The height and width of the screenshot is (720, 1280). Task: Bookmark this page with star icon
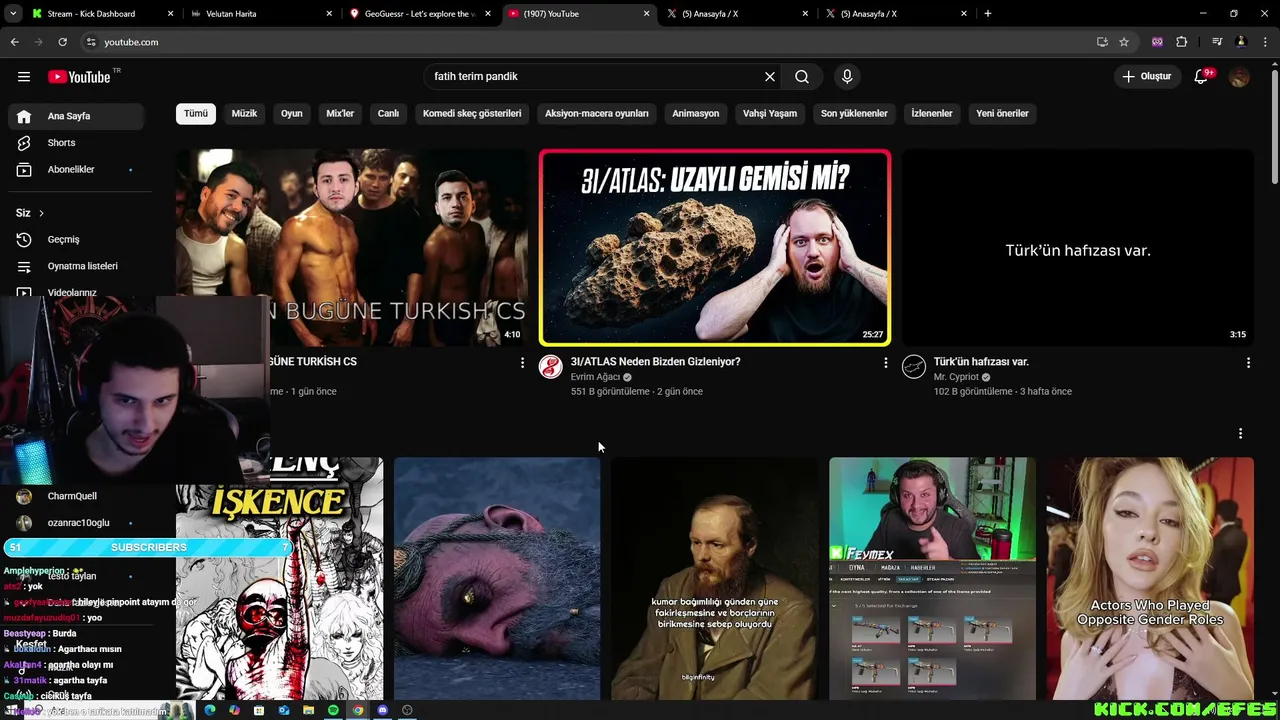pos(1124,42)
